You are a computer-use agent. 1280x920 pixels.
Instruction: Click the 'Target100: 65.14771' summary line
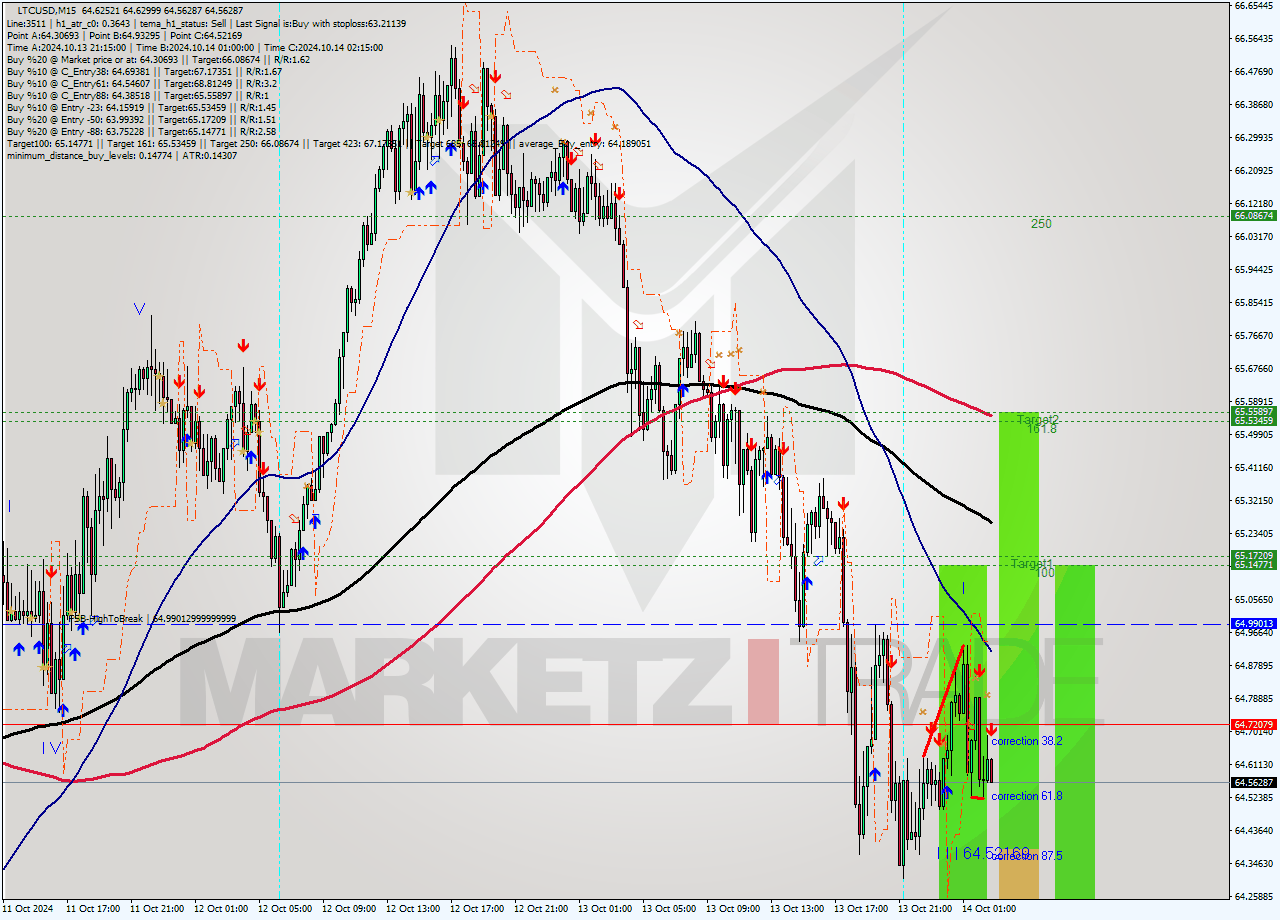[328, 143]
